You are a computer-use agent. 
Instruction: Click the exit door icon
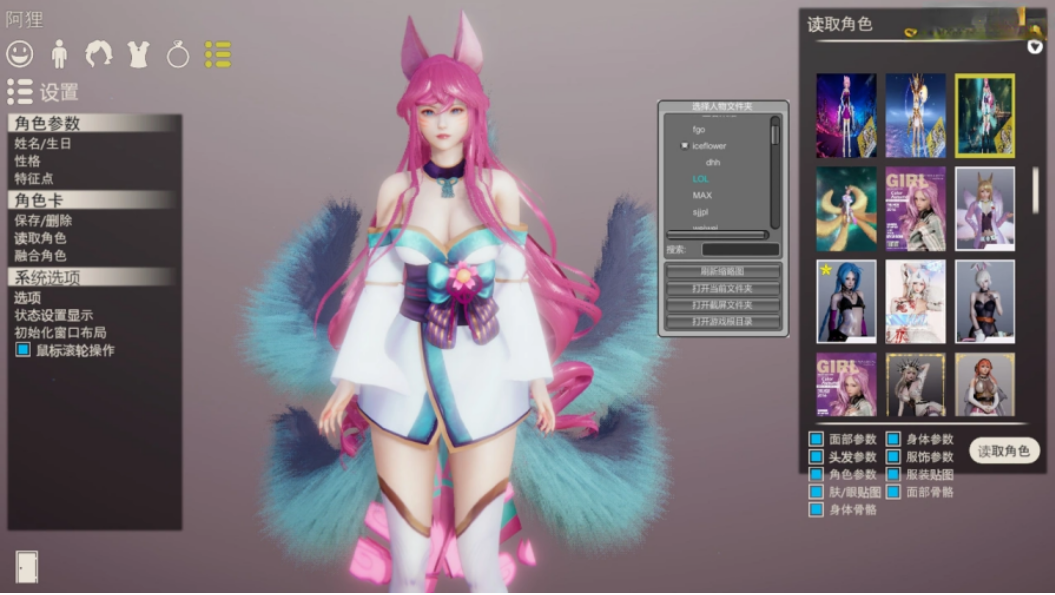(26, 566)
